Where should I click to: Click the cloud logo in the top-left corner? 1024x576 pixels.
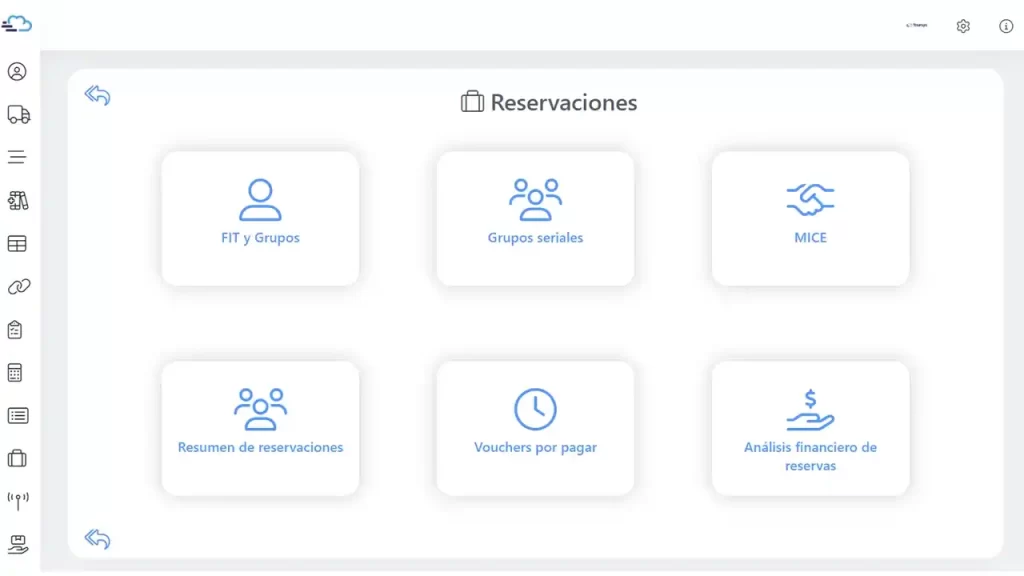(x=17, y=24)
